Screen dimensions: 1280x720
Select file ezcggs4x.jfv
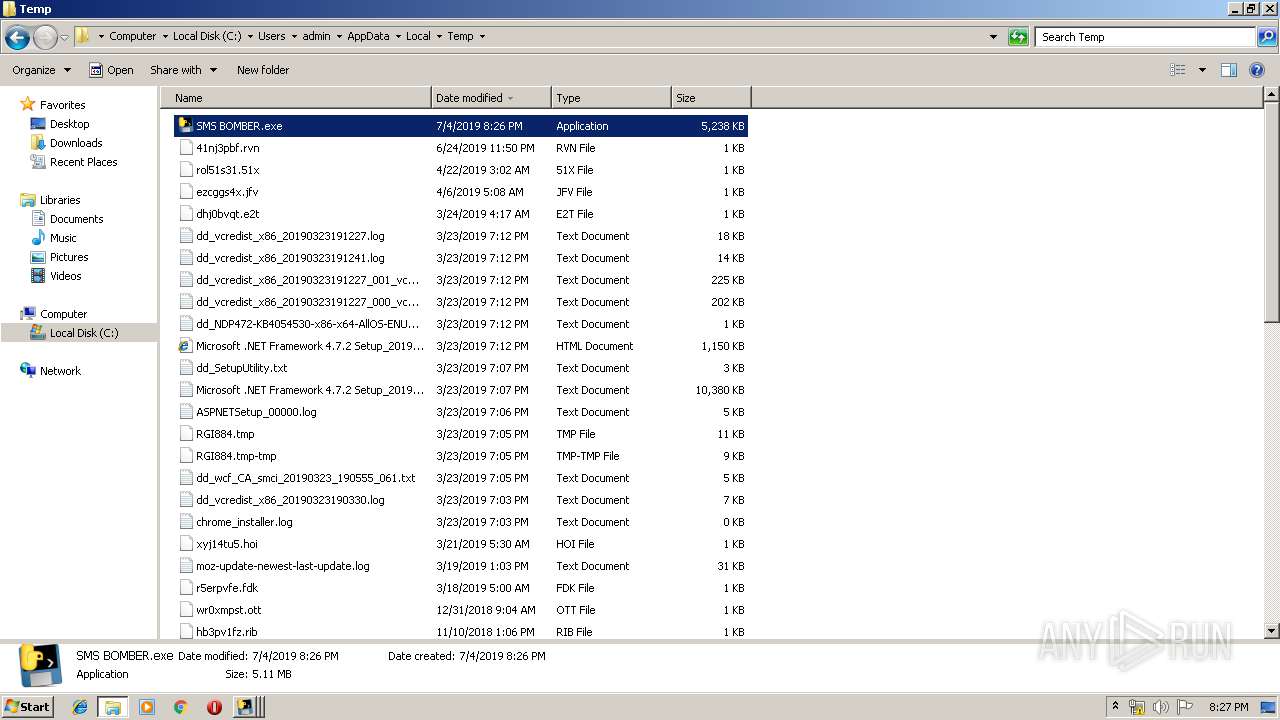(x=227, y=192)
